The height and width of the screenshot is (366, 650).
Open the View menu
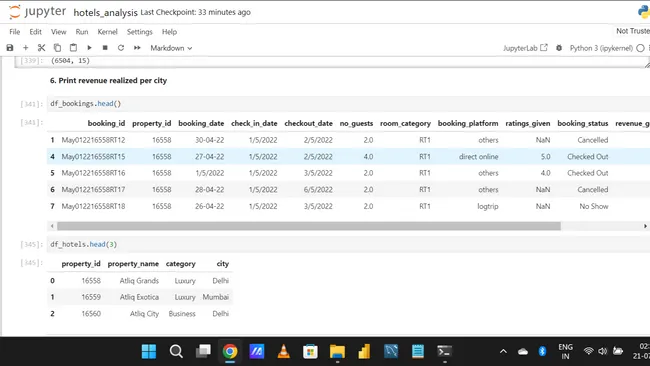pos(58,32)
